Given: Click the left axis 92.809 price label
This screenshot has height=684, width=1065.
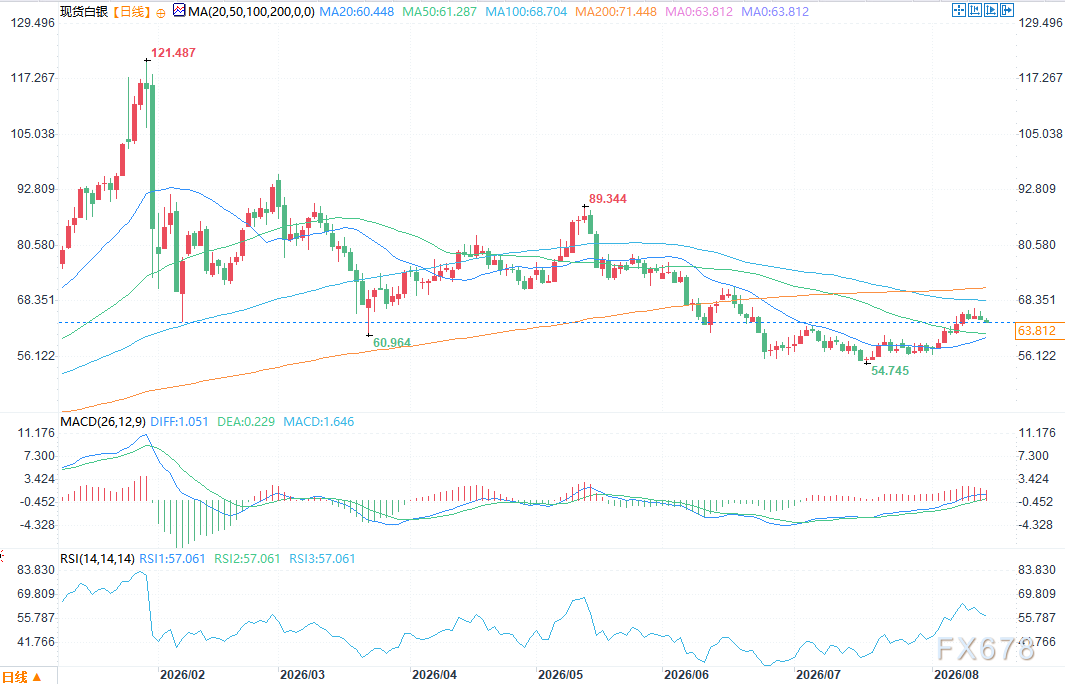Looking at the screenshot, I should point(36,189).
